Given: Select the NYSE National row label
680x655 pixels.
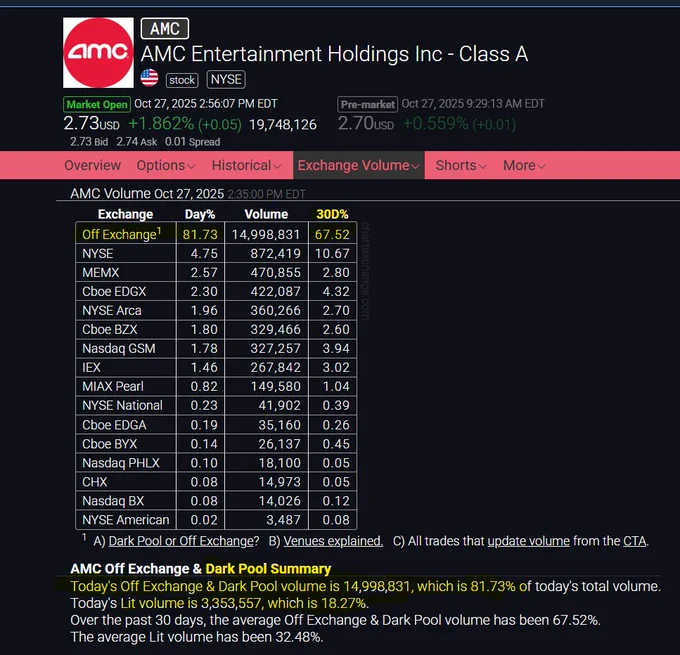Looking at the screenshot, I should (122, 406).
